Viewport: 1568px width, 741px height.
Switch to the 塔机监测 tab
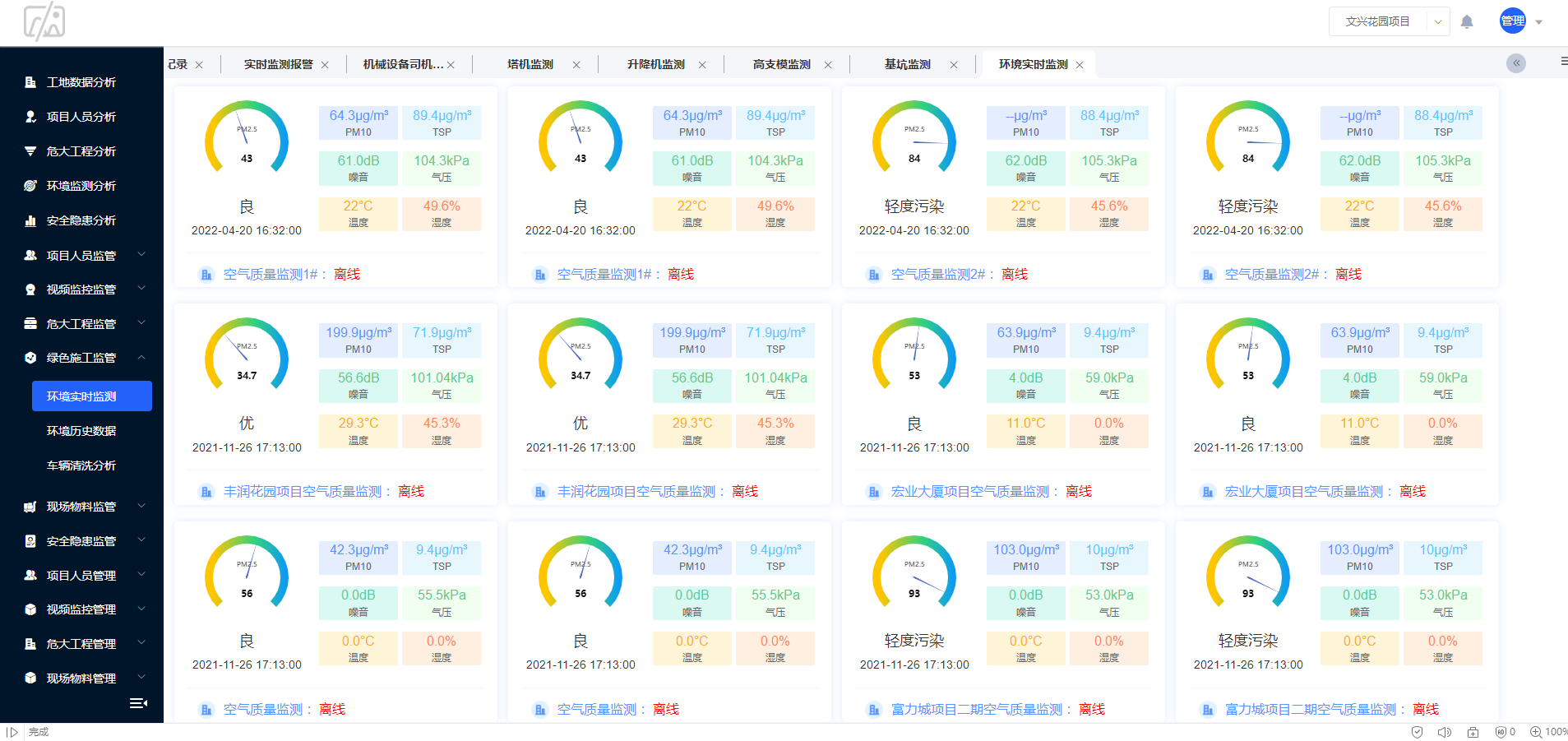531,63
